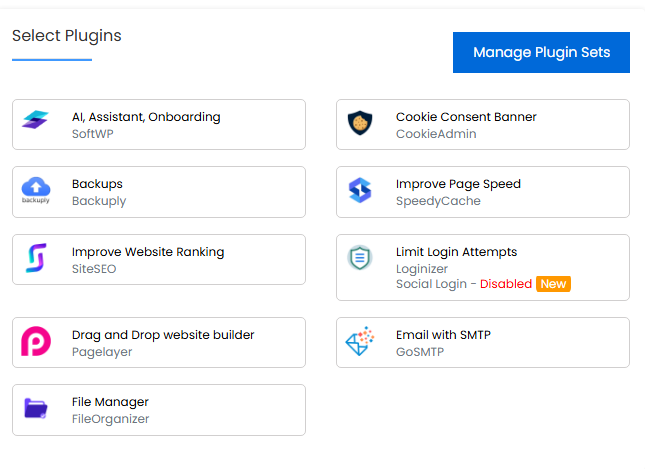Click the FileOrganizer purple folder icon
Screen dimensions: 645x469
[x=36, y=409]
